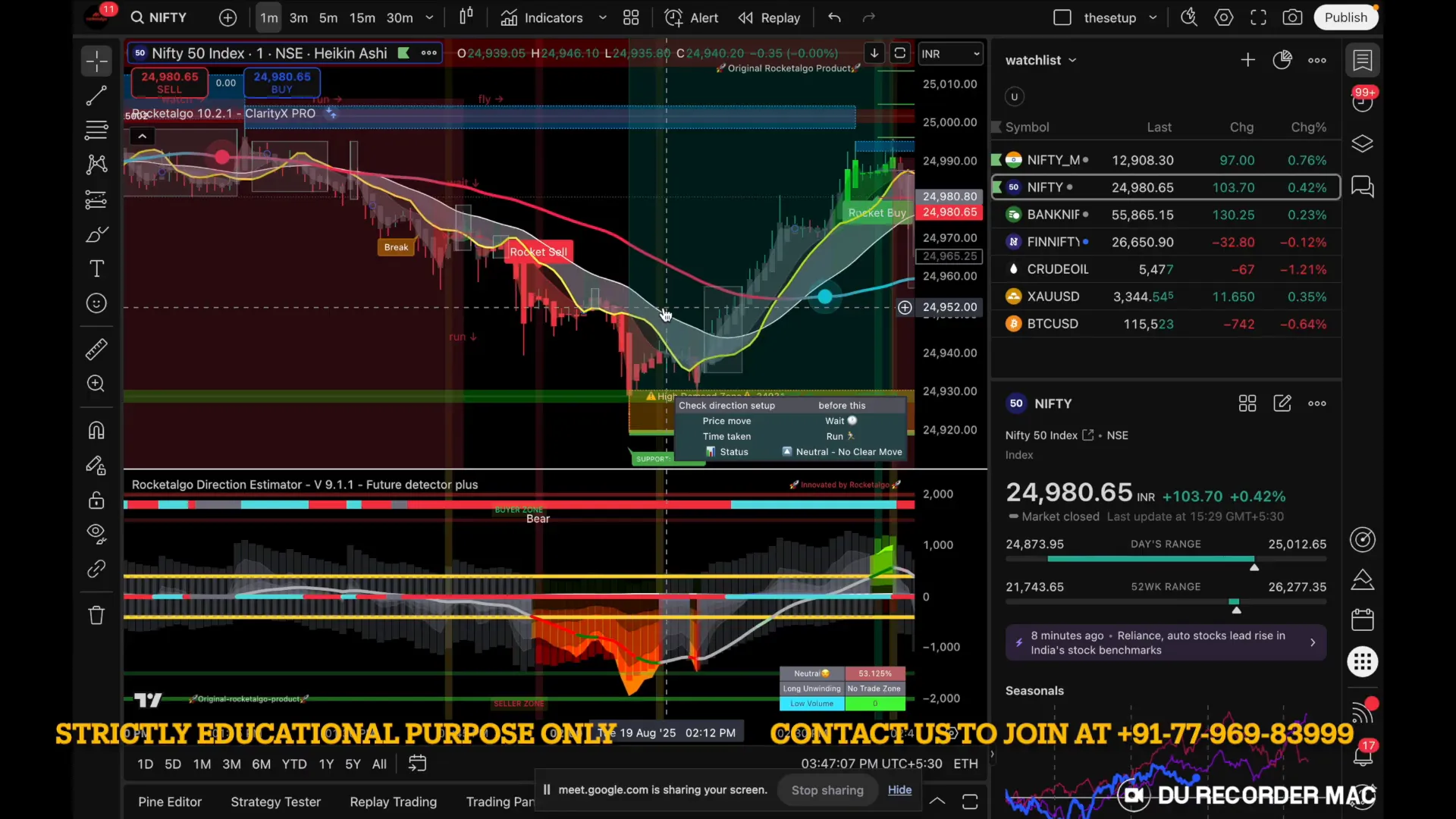Select the All date range
Screen dimensions: 1456x819
(379, 764)
